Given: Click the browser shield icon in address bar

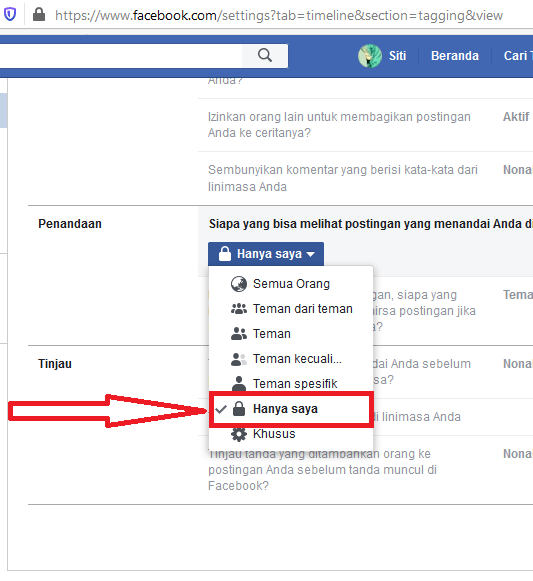Looking at the screenshot, I should [x=10, y=14].
